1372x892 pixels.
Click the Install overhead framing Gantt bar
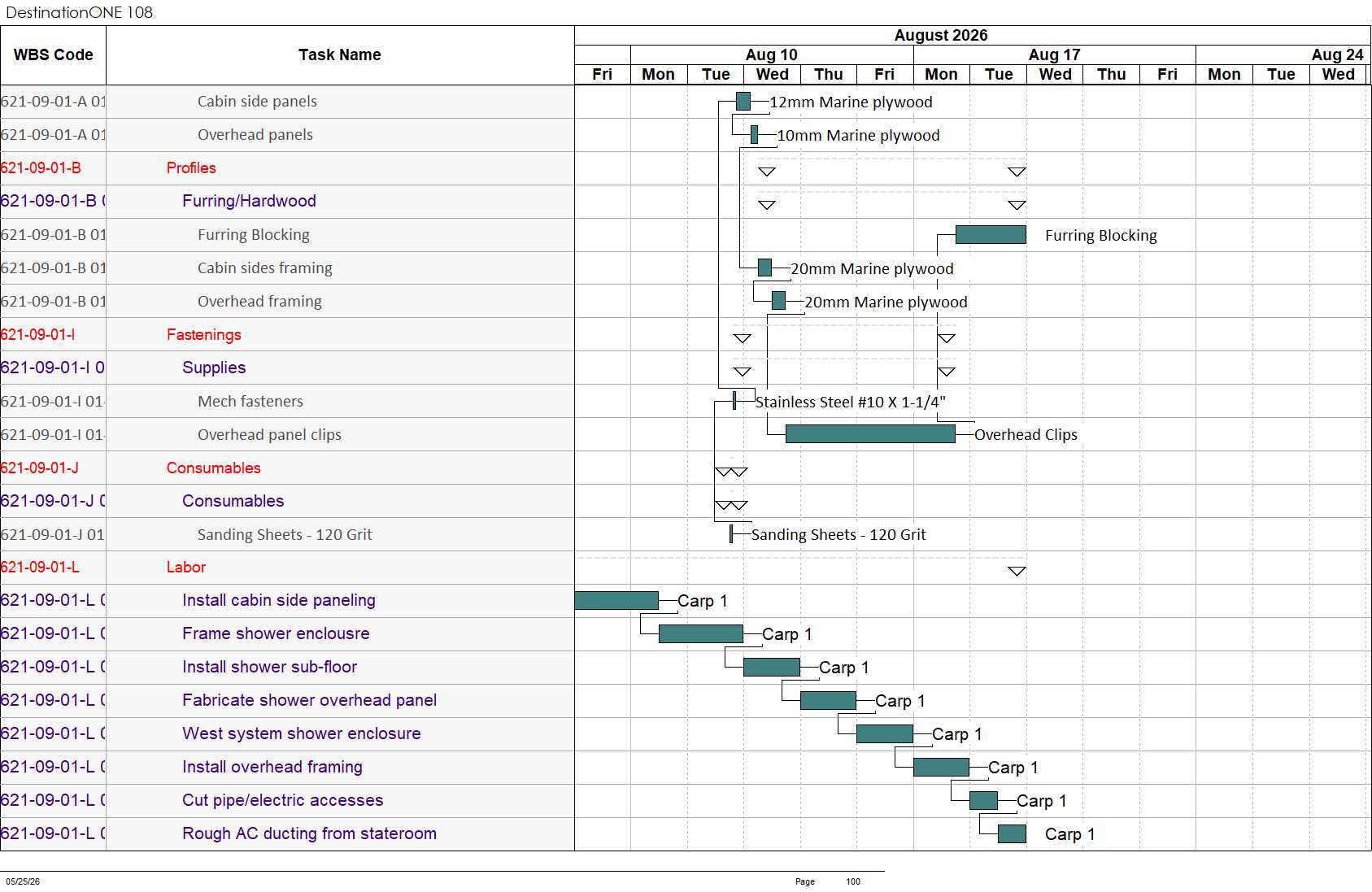tap(941, 767)
